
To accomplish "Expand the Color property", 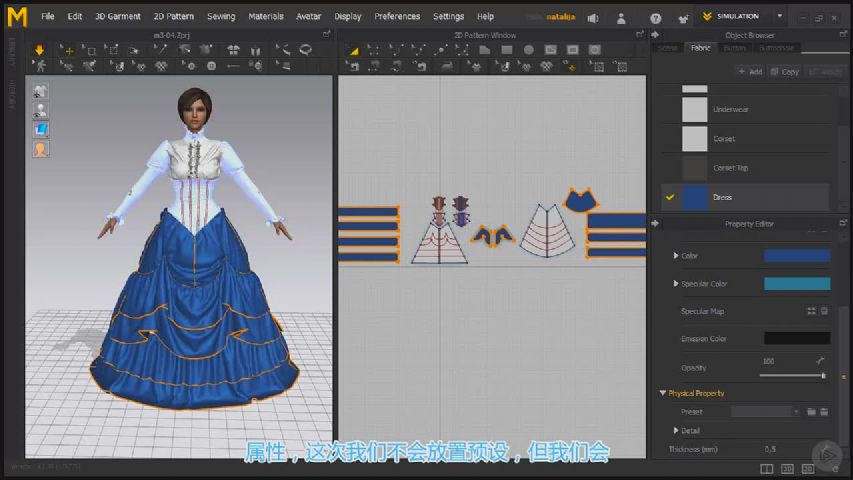I will tap(676, 255).
